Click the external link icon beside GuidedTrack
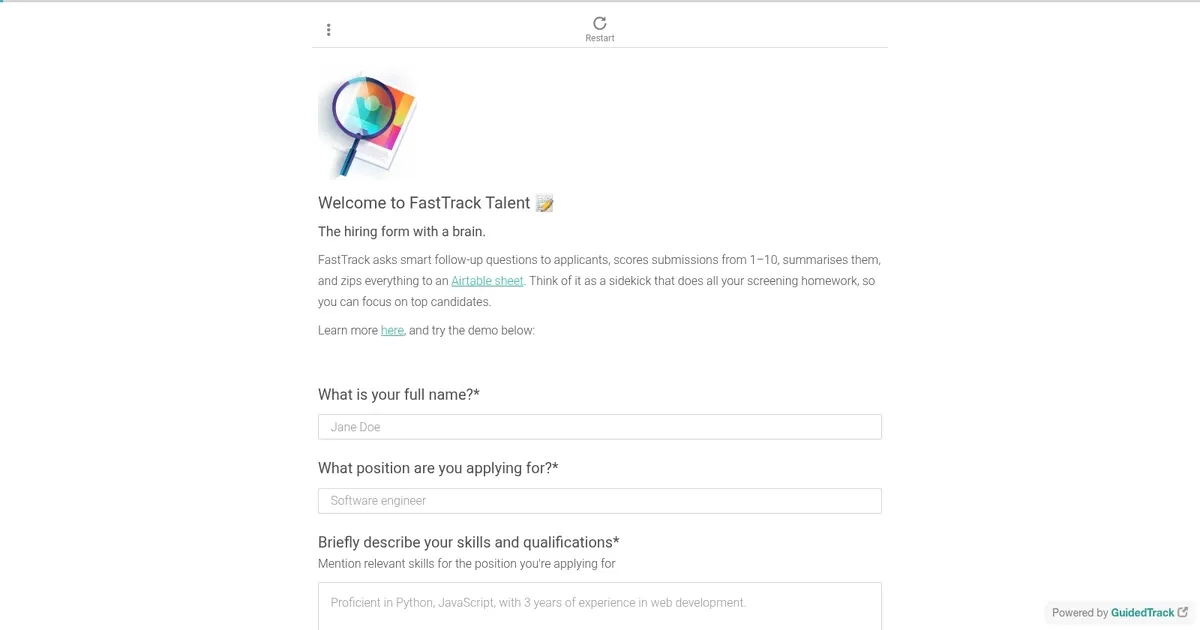This screenshot has width=1200, height=630. click(x=1183, y=612)
